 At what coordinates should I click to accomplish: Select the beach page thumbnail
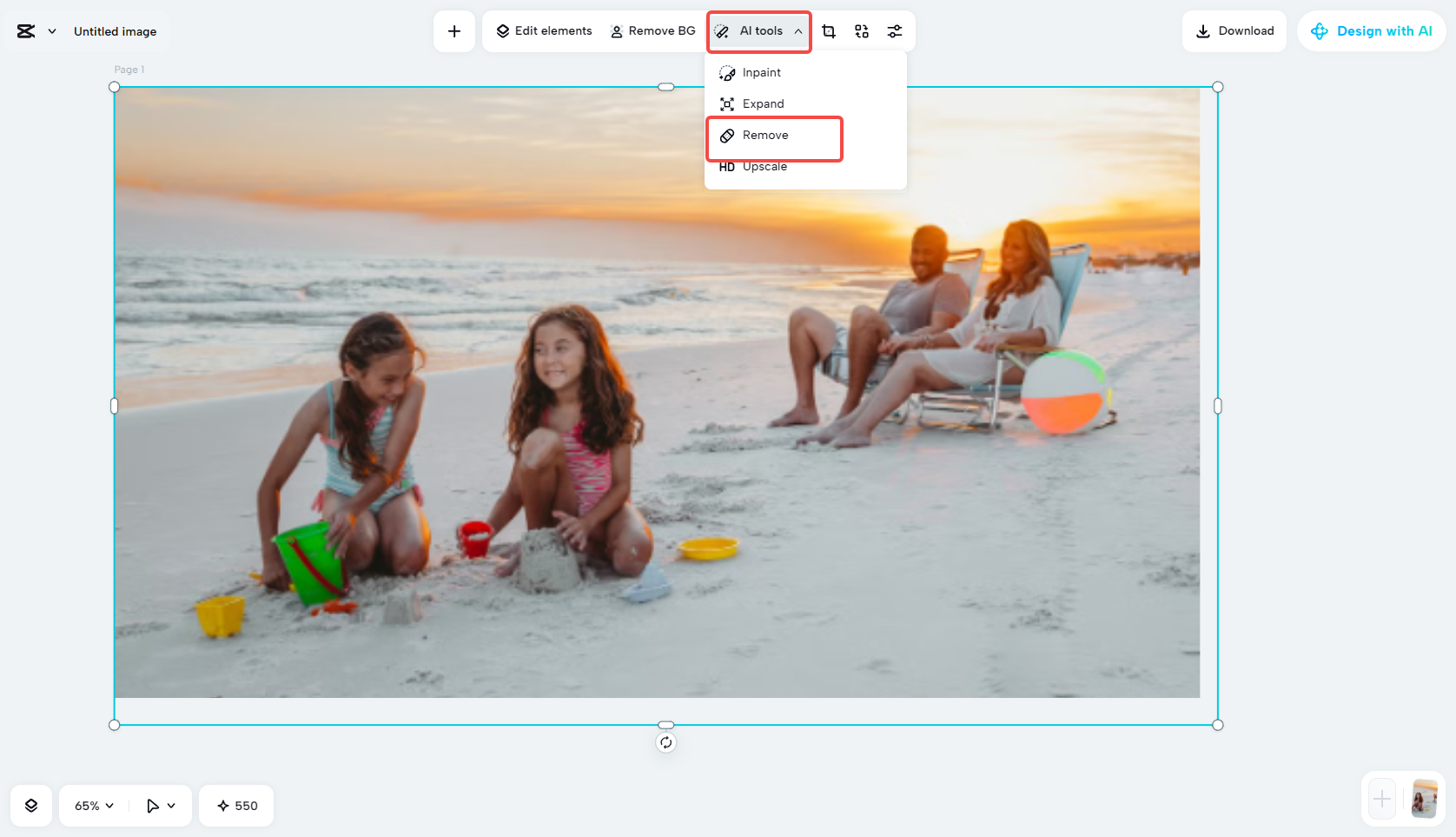pyautogui.click(x=1425, y=799)
